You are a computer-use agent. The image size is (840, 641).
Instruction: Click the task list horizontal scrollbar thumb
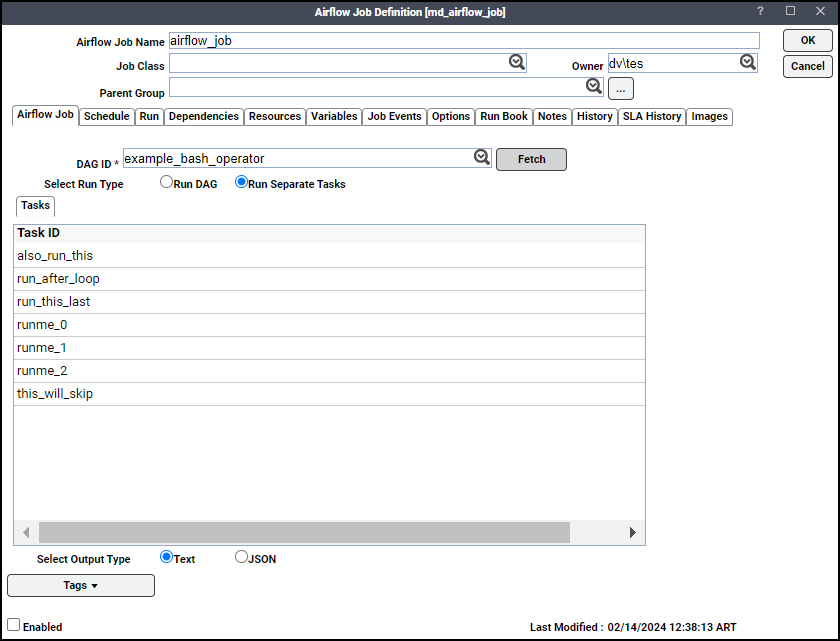pyautogui.click(x=304, y=532)
